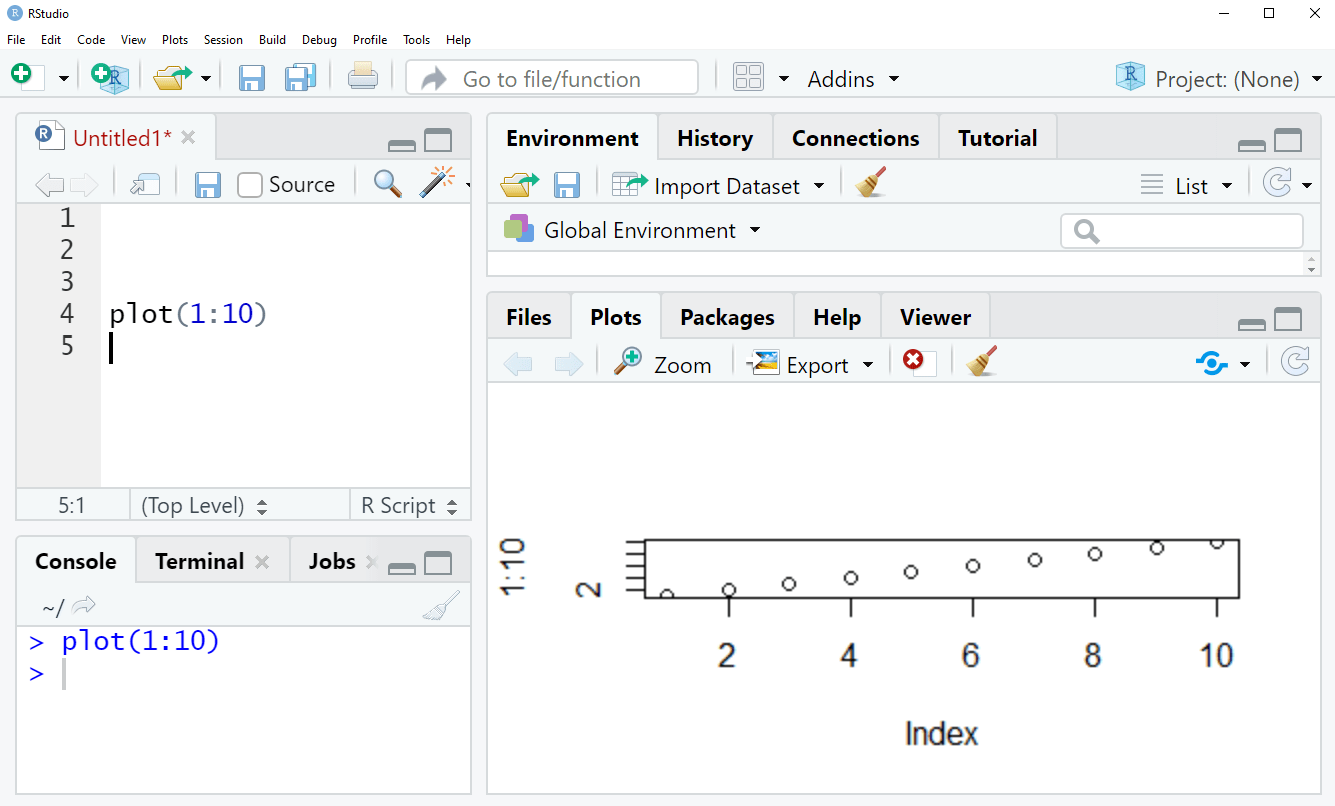Image resolution: width=1335 pixels, height=806 pixels.
Task: Clear environment objects broom icon
Action: (871, 183)
